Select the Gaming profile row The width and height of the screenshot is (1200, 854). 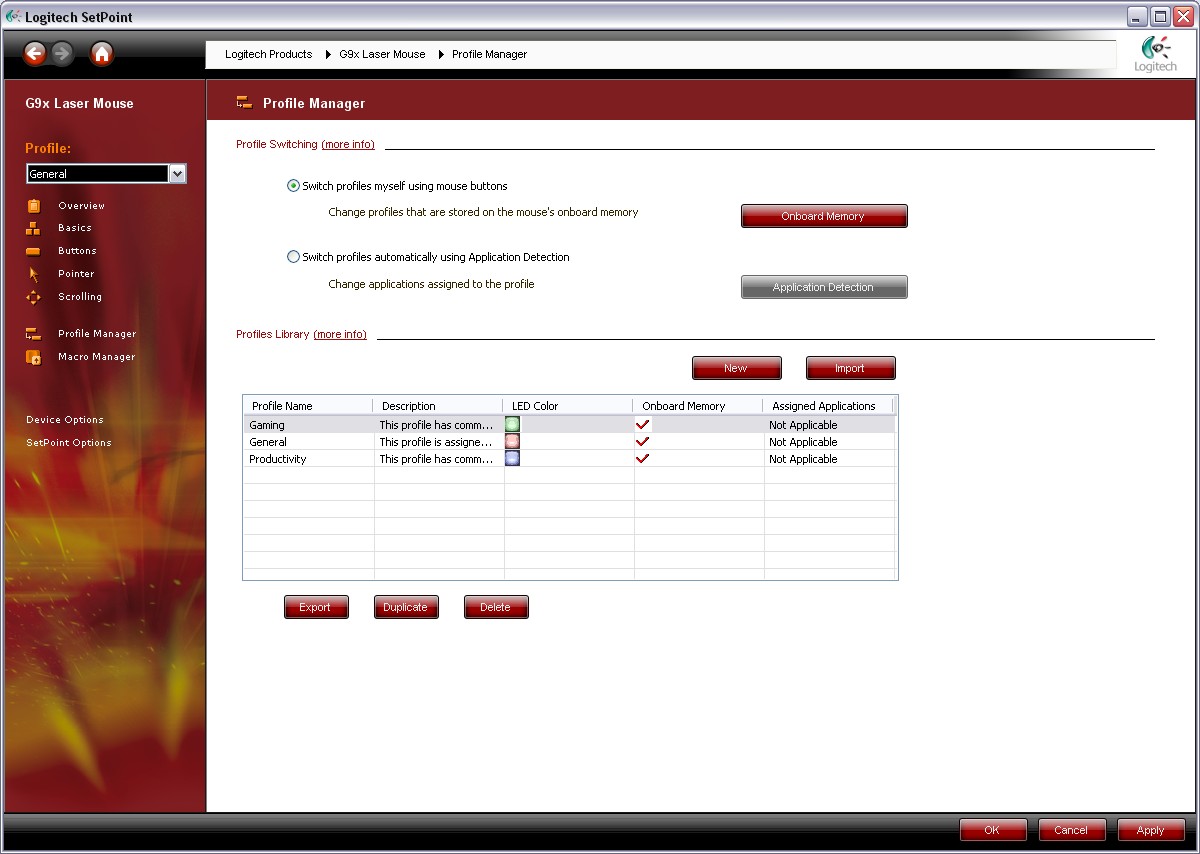[570, 425]
